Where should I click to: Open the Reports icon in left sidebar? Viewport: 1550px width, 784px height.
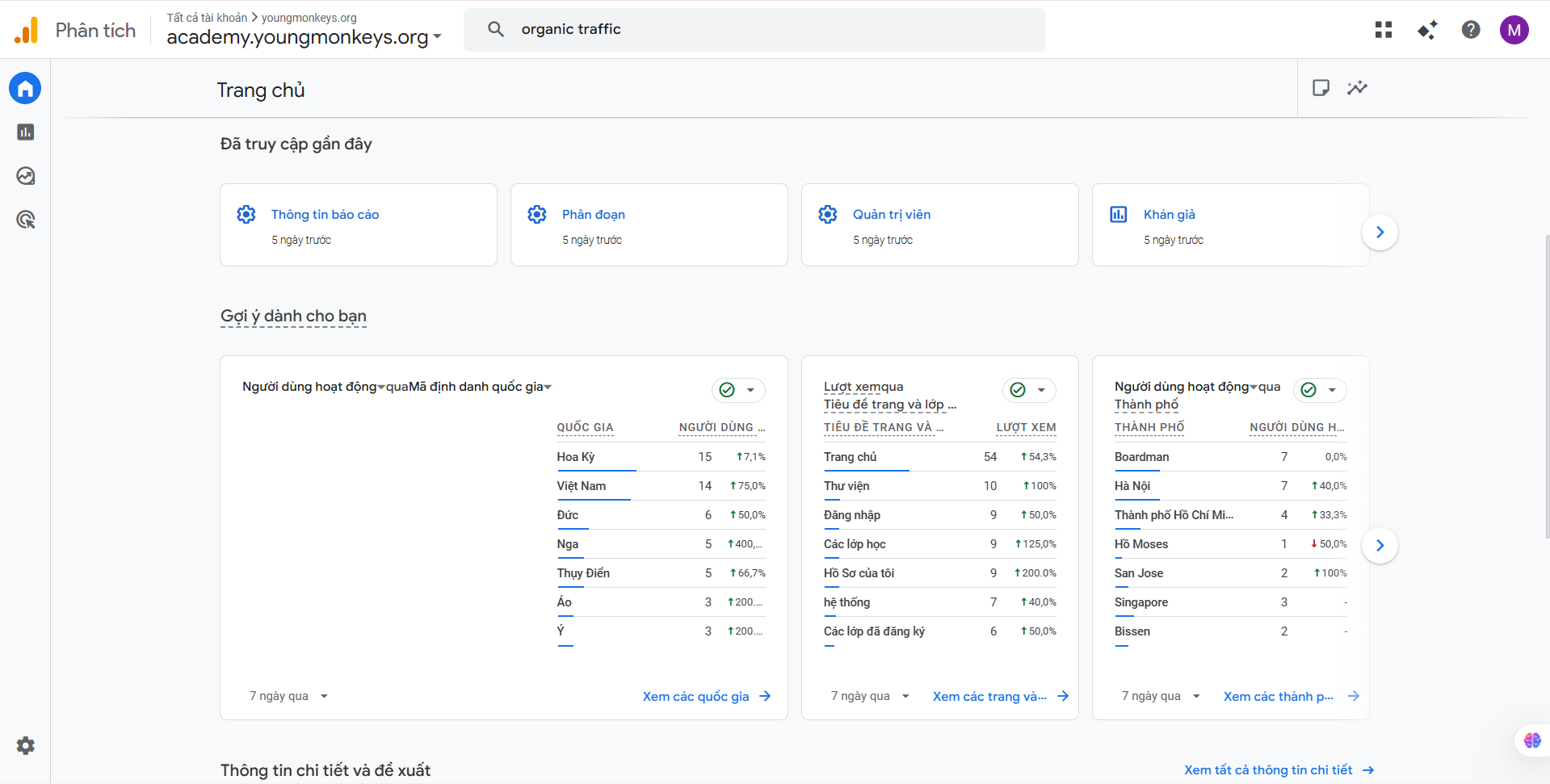coord(25,132)
